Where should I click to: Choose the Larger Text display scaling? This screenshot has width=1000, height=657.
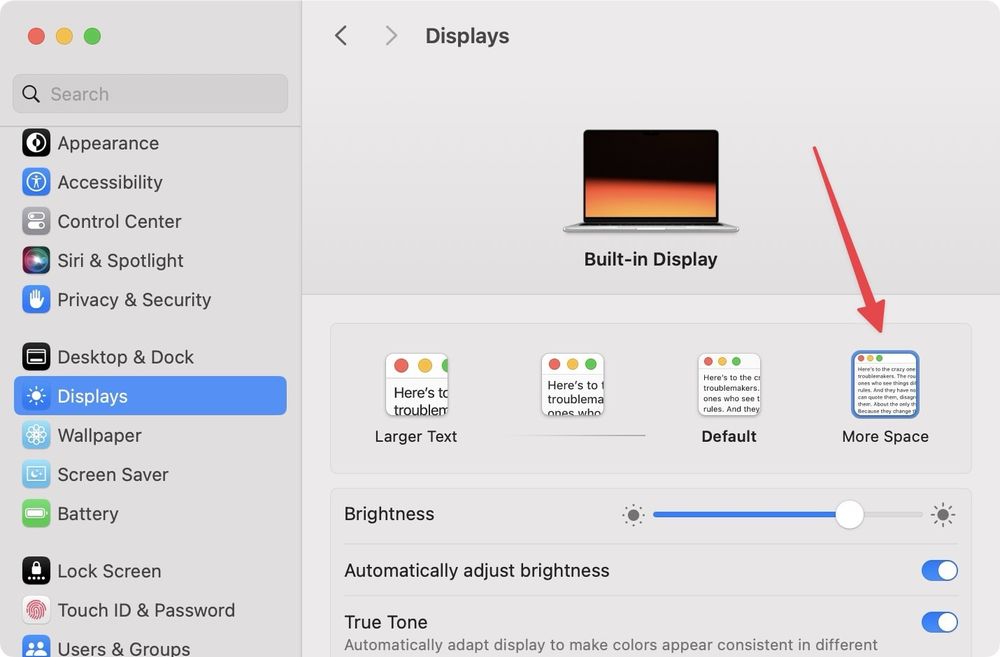pyautogui.click(x=416, y=384)
